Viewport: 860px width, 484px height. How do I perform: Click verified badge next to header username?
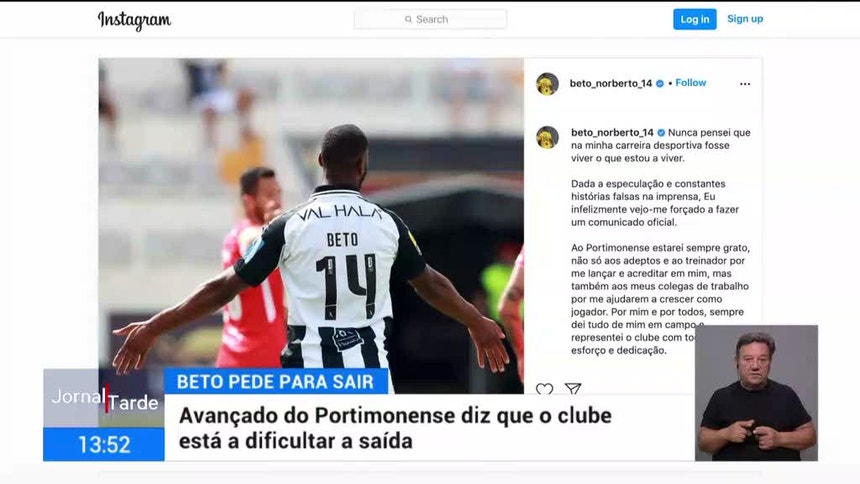tap(660, 83)
